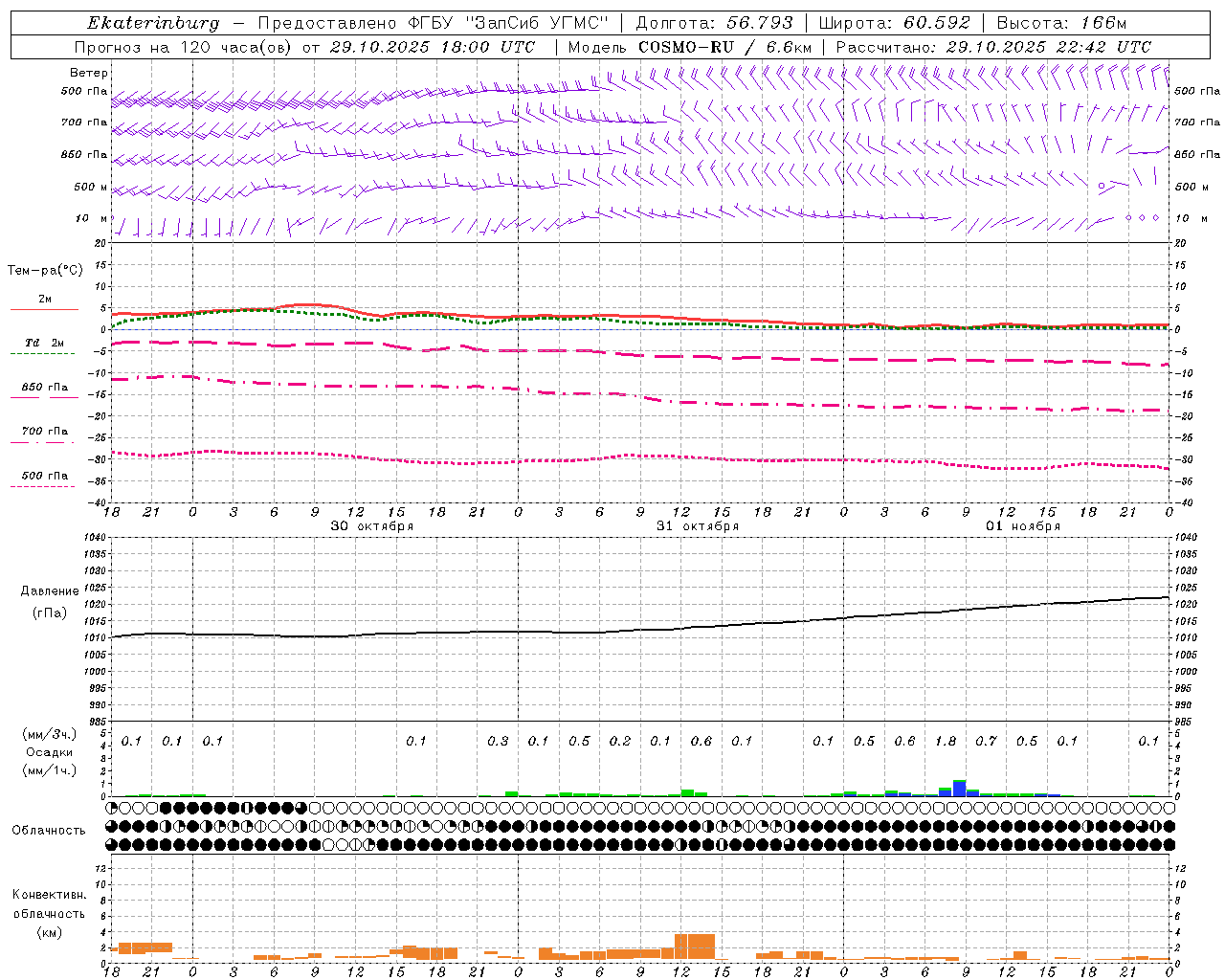The image size is (1225, 980).
Task: Click the solid red 2м legend line
Action: (44, 309)
